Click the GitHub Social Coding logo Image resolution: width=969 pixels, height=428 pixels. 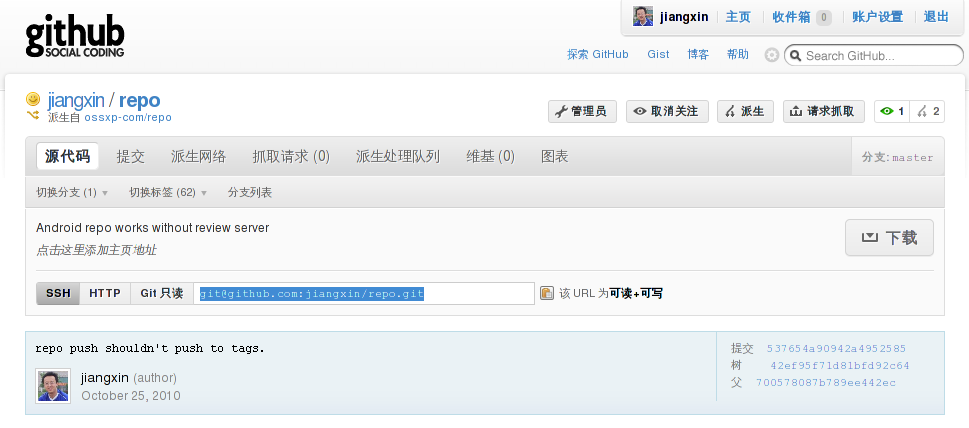tap(75, 36)
